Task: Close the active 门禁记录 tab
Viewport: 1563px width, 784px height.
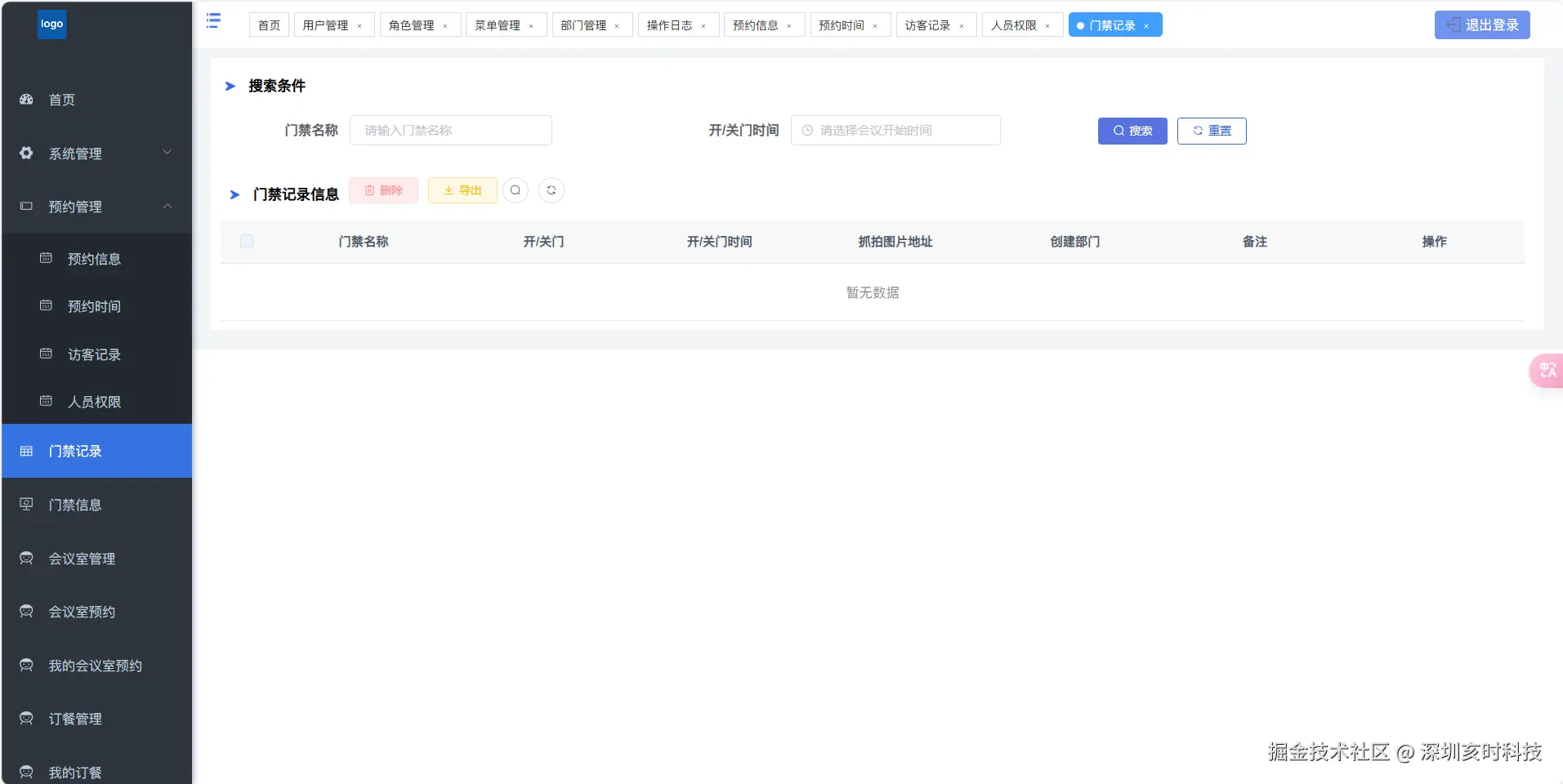Action: coord(1146,26)
